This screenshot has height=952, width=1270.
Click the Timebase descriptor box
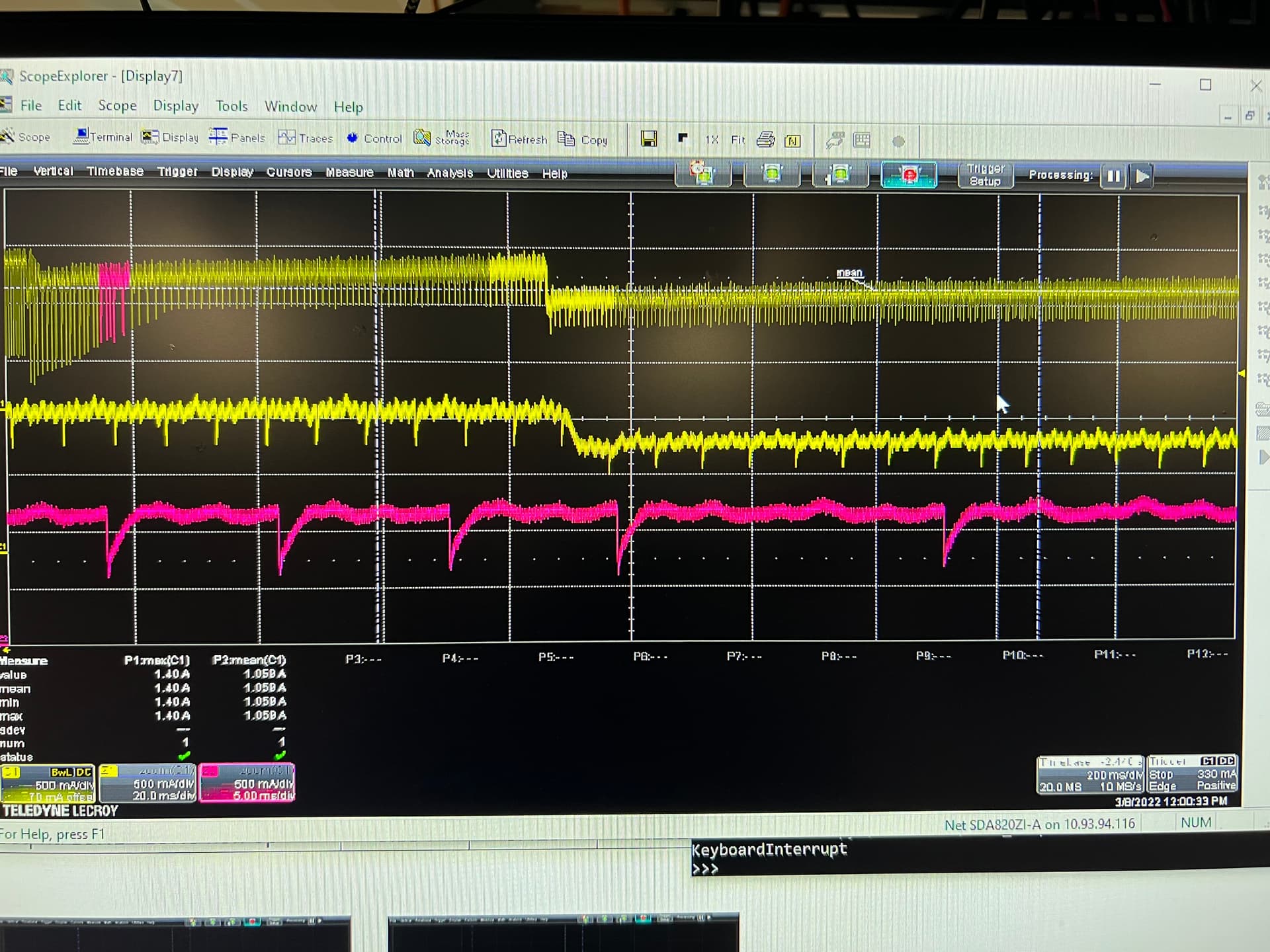(x=1089, y=774)
